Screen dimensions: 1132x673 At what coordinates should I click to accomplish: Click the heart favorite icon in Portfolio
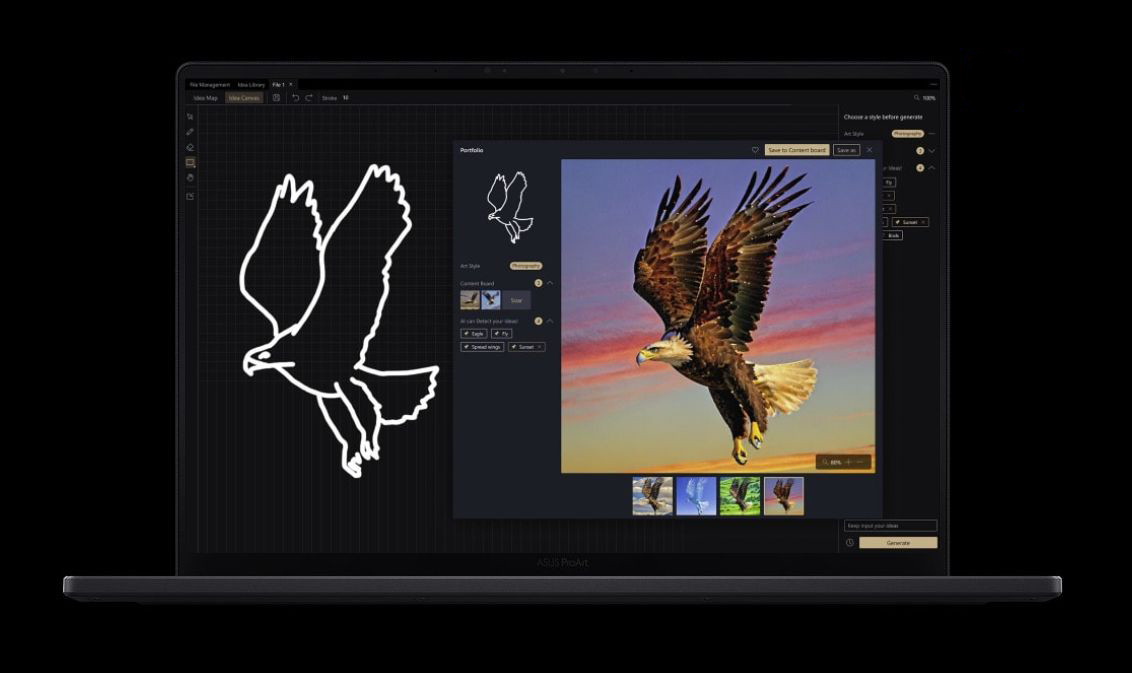pos(755,150)
